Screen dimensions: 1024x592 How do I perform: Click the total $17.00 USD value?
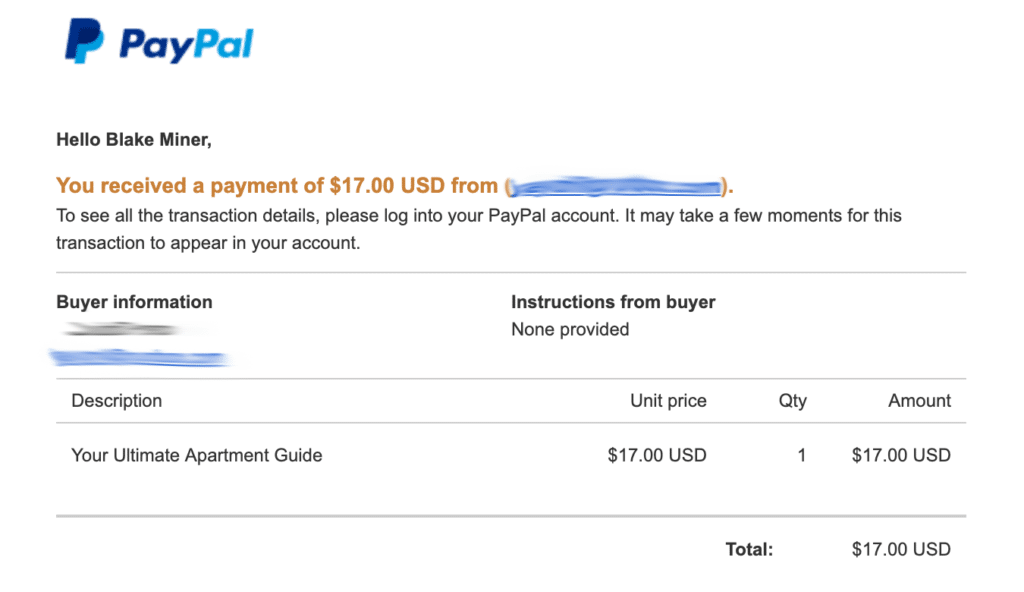[x=901, y=550]
